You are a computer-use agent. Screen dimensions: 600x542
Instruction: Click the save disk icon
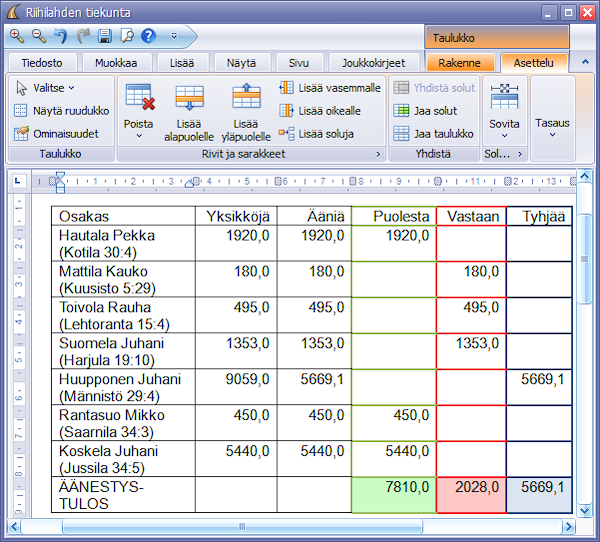coord(105,36)
